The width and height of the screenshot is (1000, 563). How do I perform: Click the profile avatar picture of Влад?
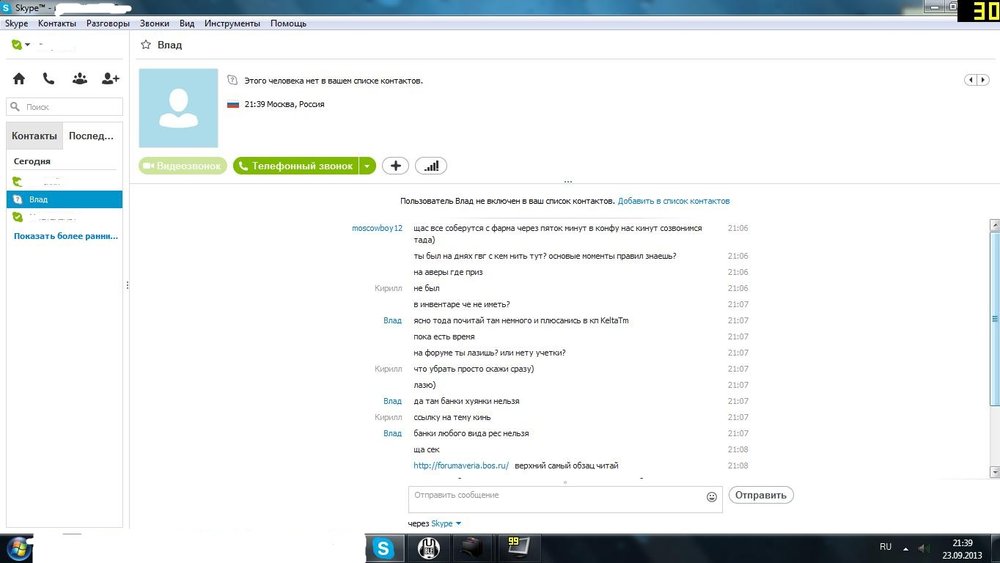[179, 108]
